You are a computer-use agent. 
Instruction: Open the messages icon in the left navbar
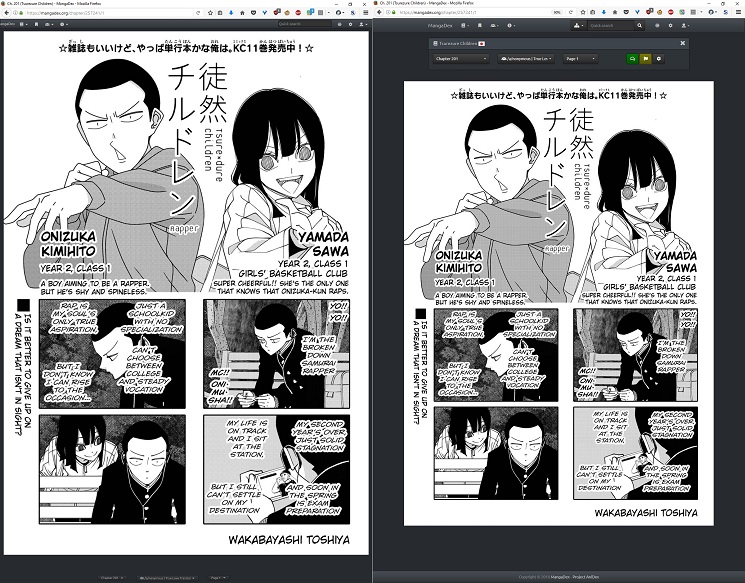pos(339,24)
